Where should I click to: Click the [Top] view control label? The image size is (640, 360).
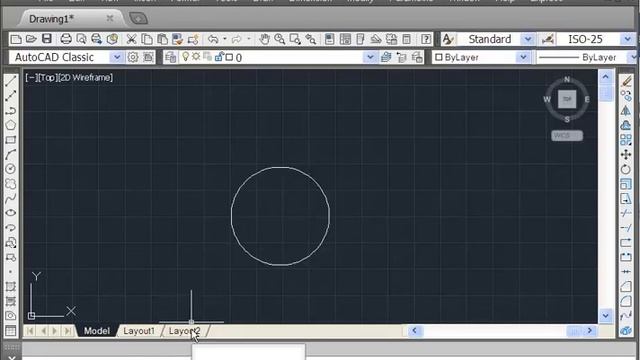pyautogui.click(x=47, y=78)
